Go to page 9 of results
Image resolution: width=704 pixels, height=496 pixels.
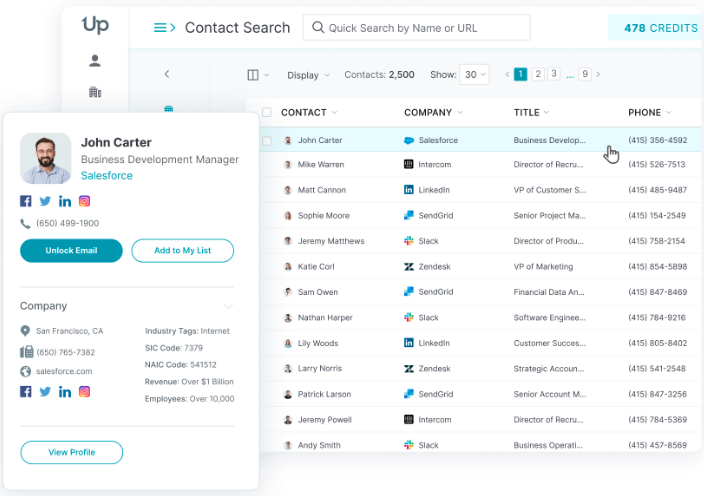tap(585, 74)
